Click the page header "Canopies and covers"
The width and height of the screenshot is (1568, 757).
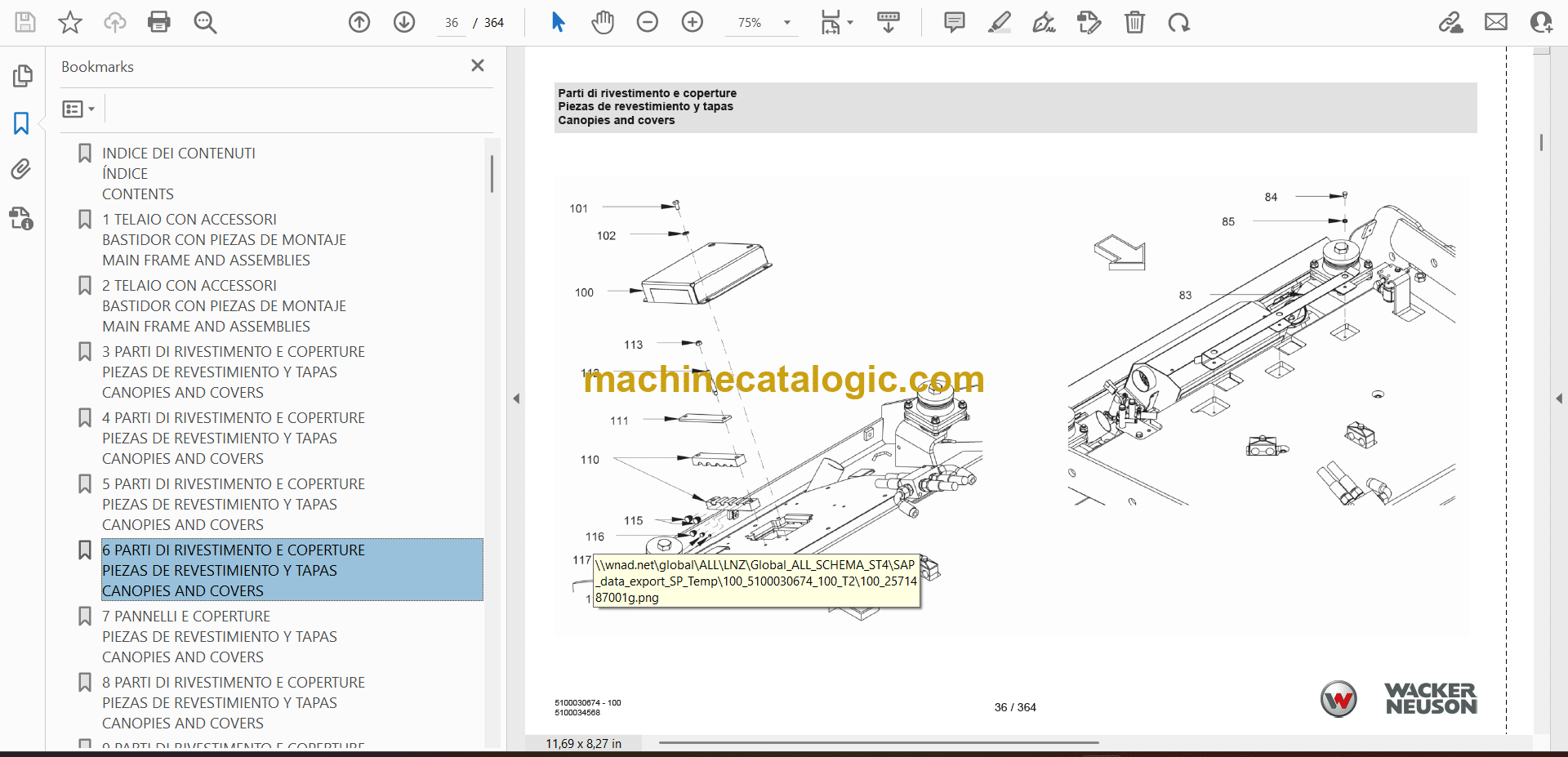[617, 120]
